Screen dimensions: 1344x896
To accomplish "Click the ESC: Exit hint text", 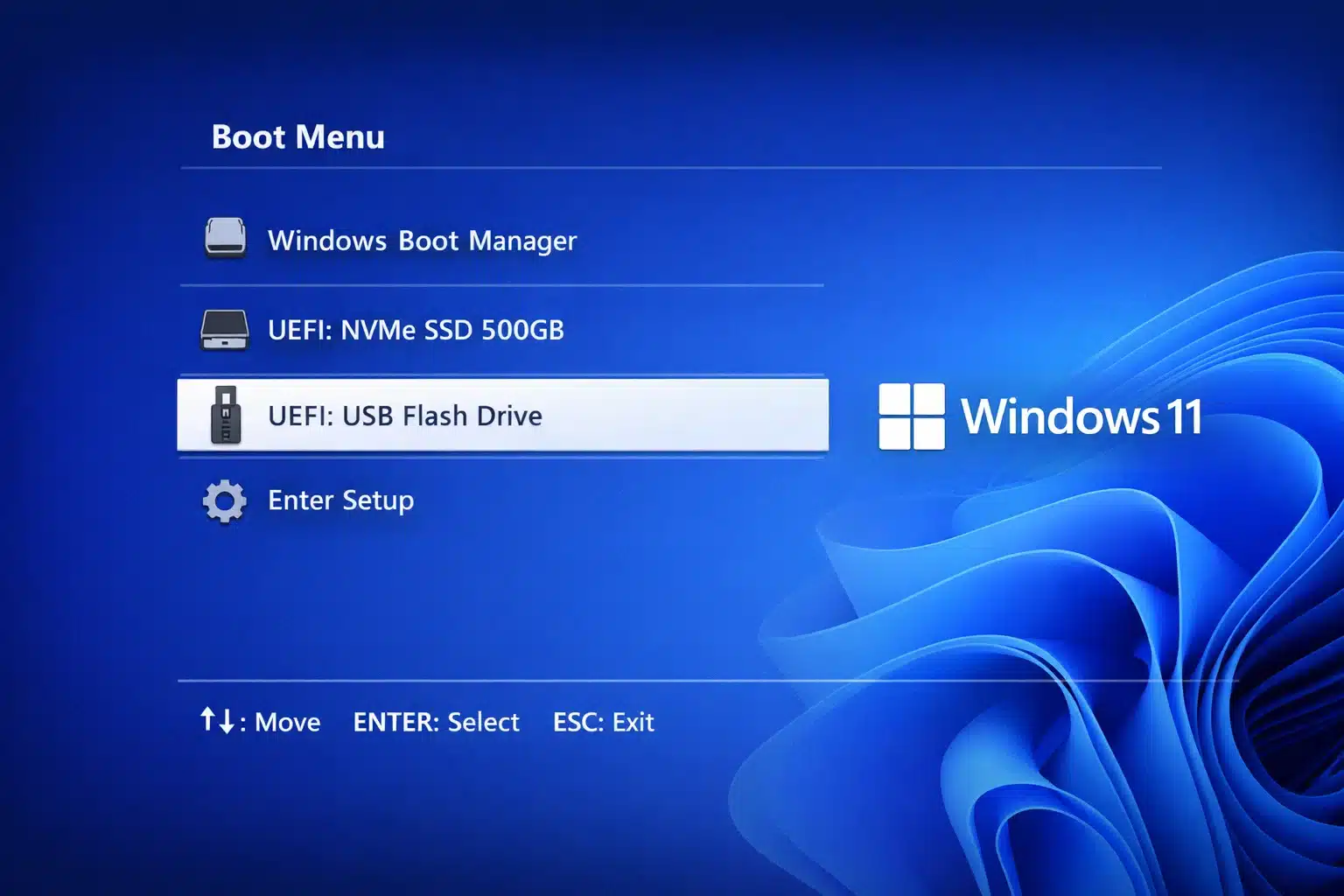I will (603, 722).
